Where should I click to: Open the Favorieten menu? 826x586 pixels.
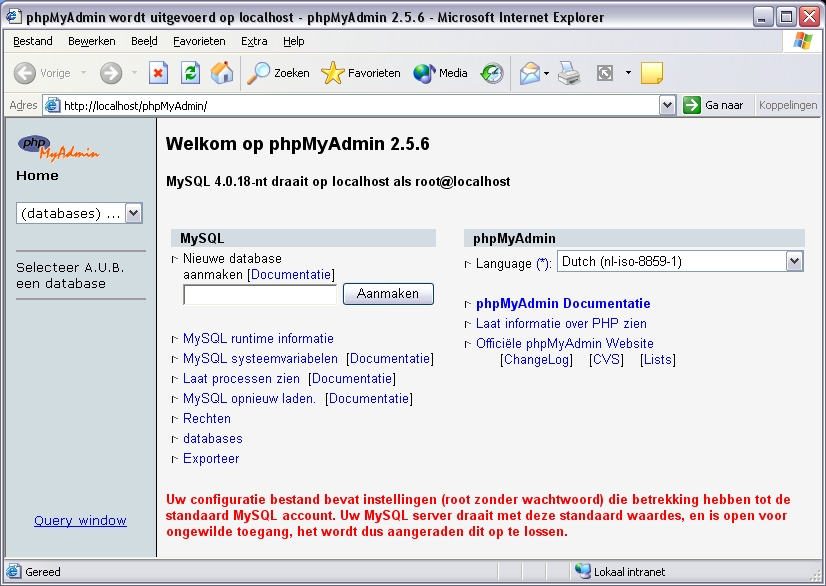tap(199, 41)
